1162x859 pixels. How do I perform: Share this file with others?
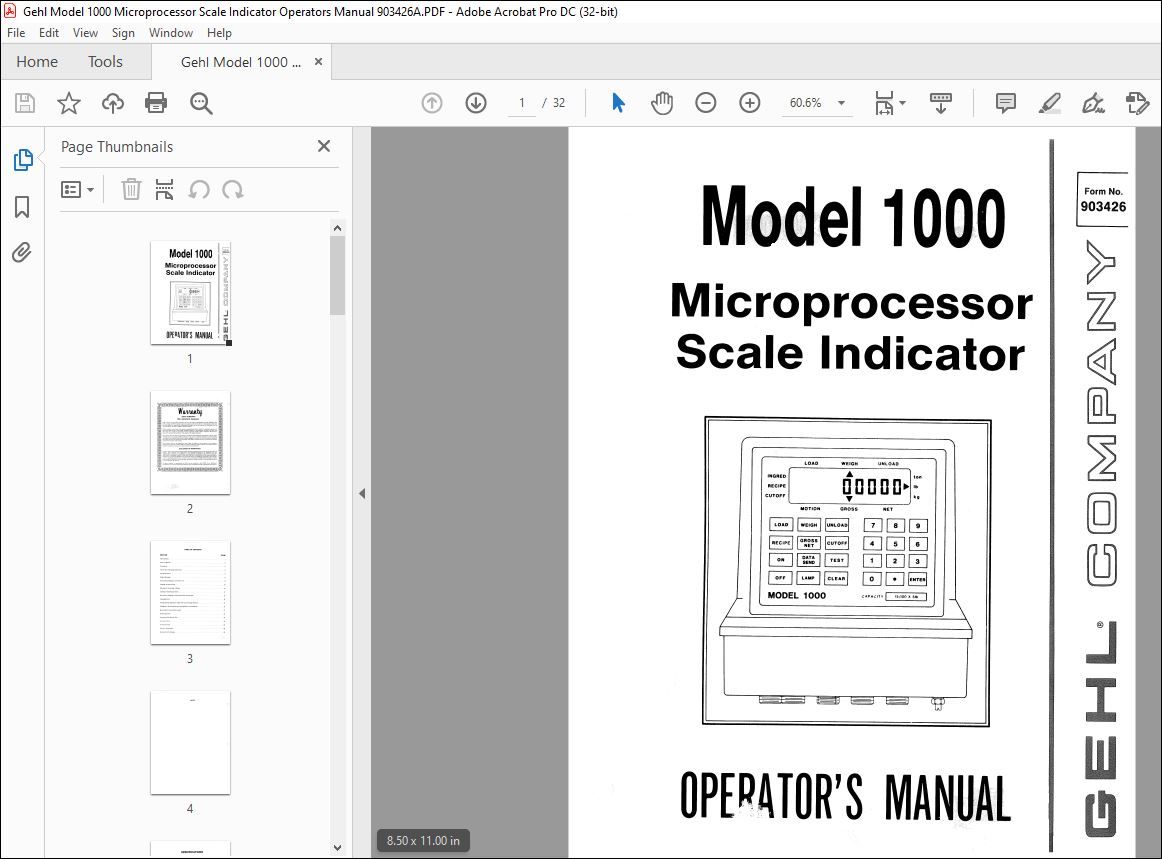click(112, 102)
